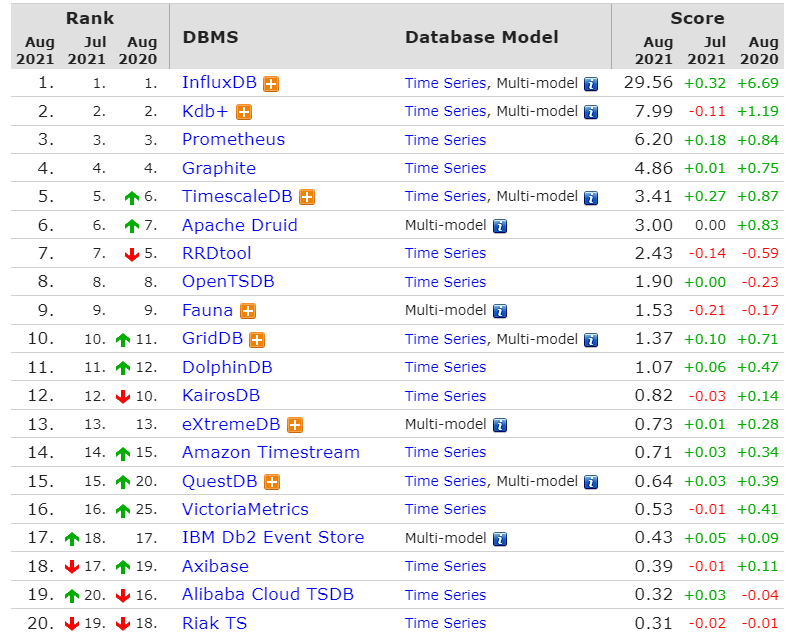This screenshot has width=791, height=636.
Task: Click the orange plus icon beside InfluxDB
Action: coord(271,84)
